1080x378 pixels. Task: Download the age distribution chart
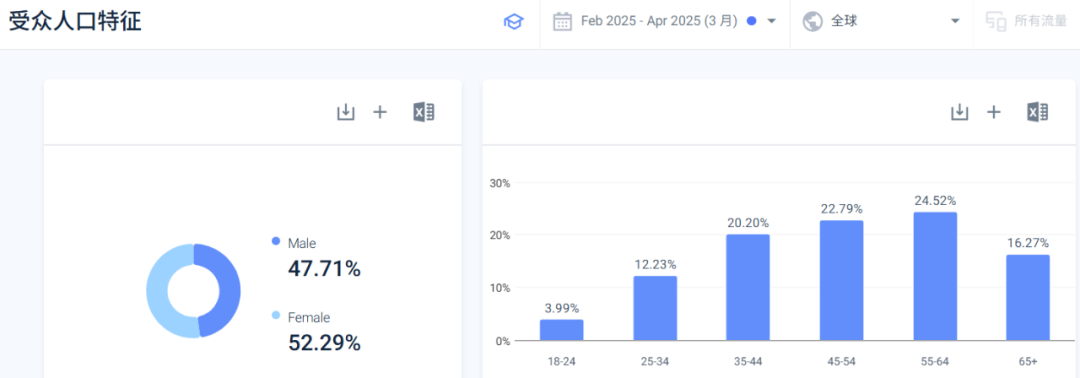pos(959,112)
